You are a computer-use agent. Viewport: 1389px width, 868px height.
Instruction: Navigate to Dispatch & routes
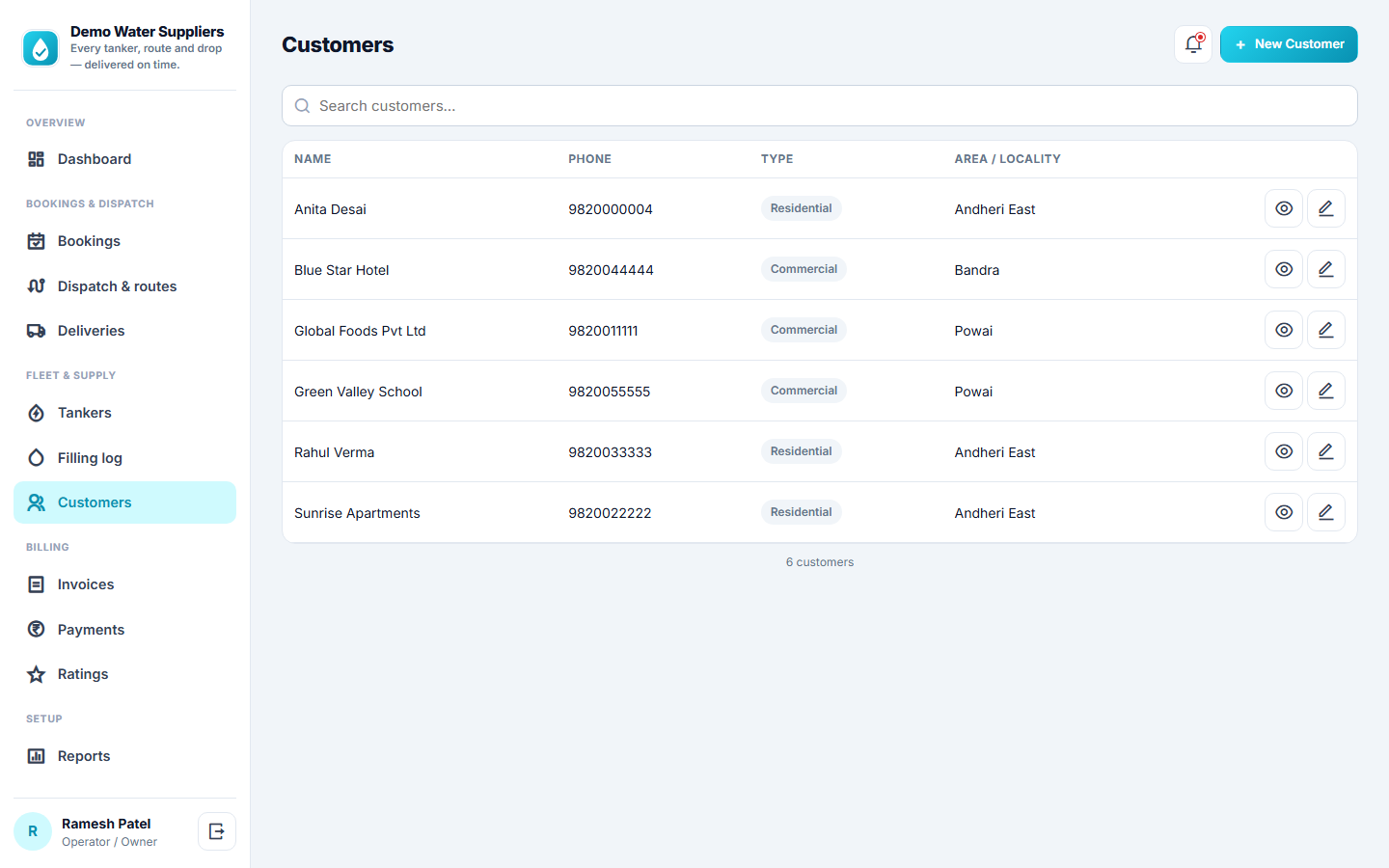124,286
